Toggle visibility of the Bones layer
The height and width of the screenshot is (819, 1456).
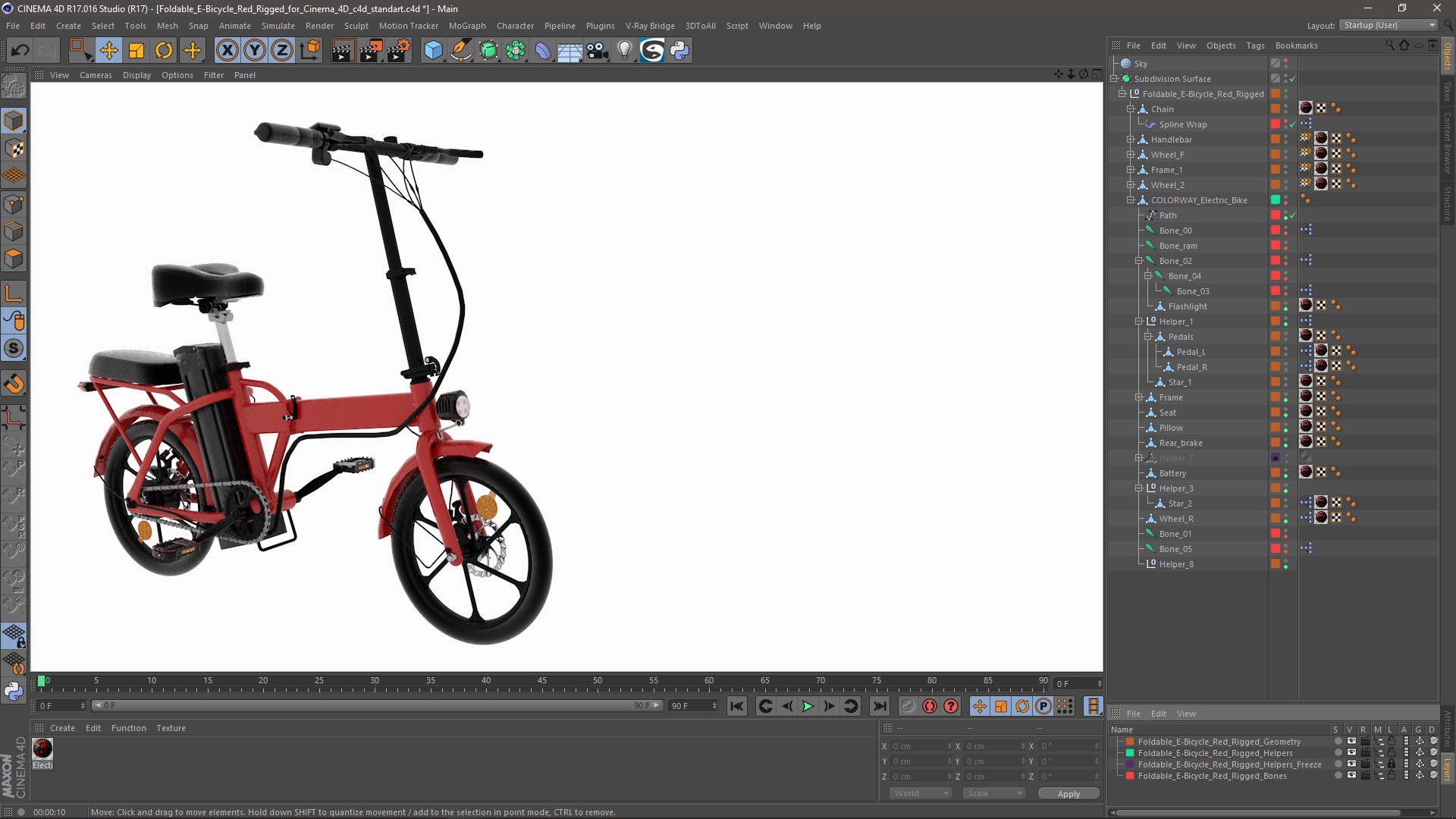pos(1351,776)
